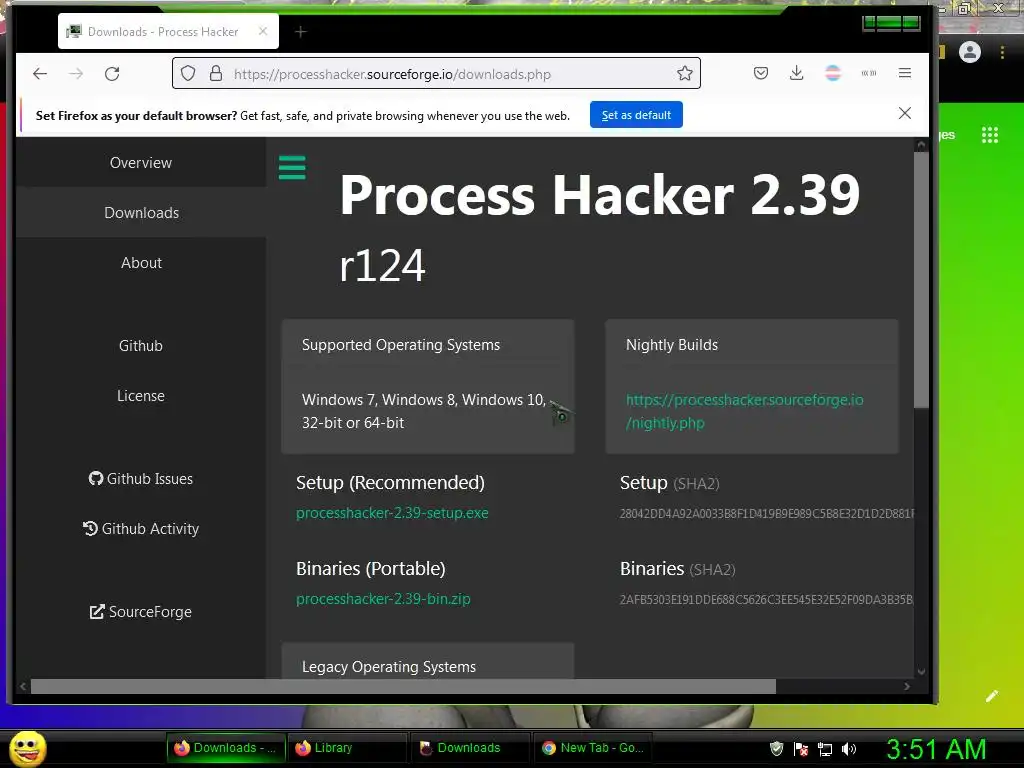Image resolution: width=1024 pixels, height=768 pixels.
Task: Open About in the sidebar
Action: (x=141, y=263)
